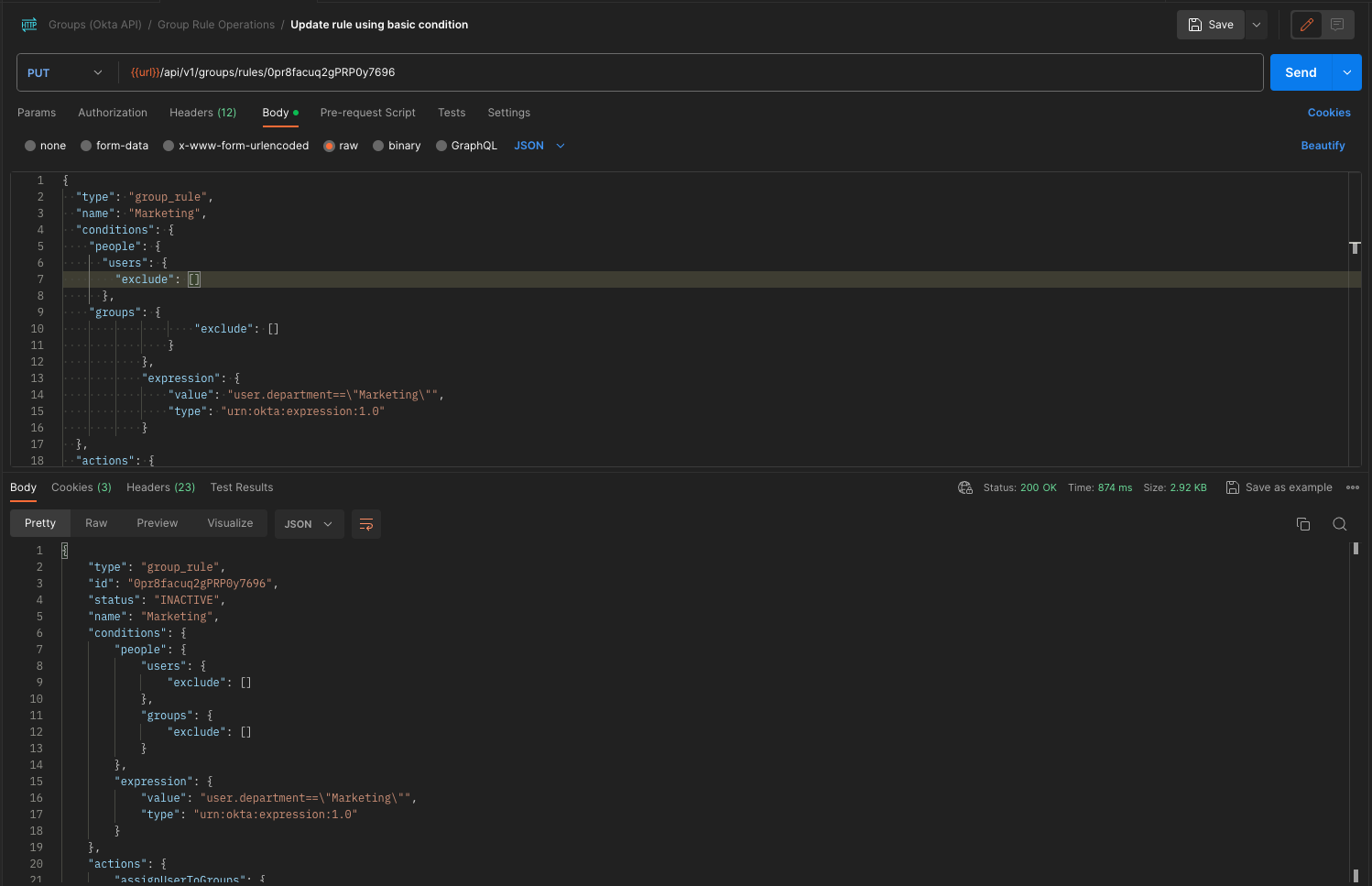1372x886 pixels.
Task: Open the comments icon next to the pencil
Action: (x=1336, y=25)
